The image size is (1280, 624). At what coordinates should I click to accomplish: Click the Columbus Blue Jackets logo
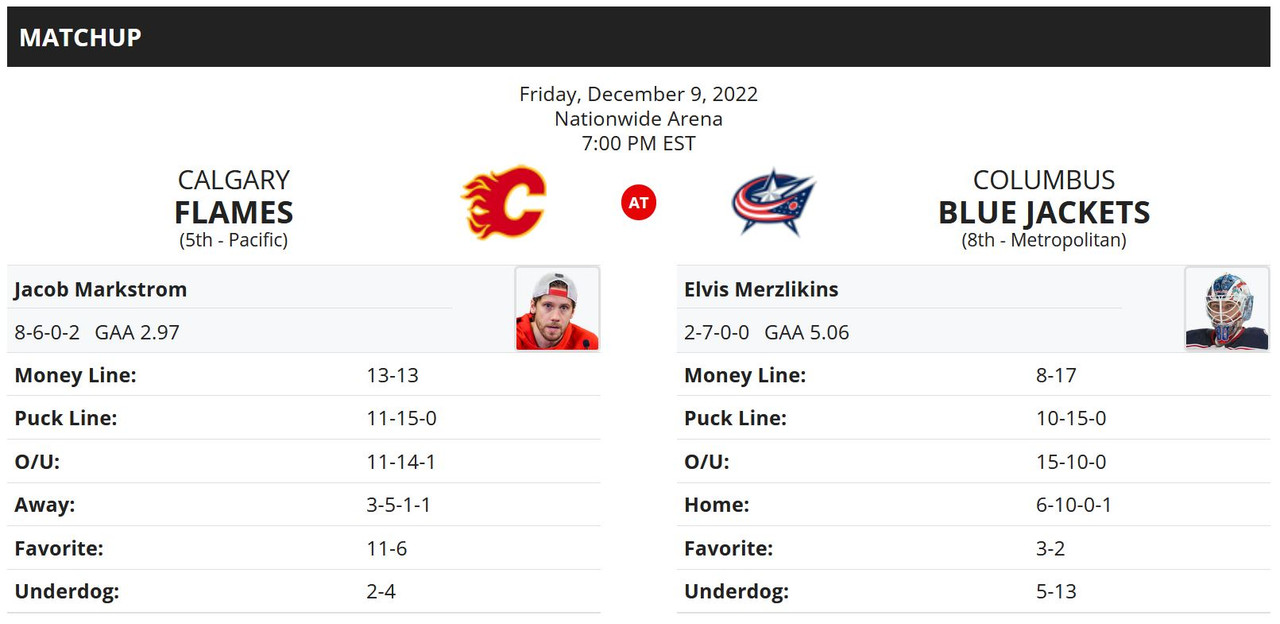tap(773, 203)
